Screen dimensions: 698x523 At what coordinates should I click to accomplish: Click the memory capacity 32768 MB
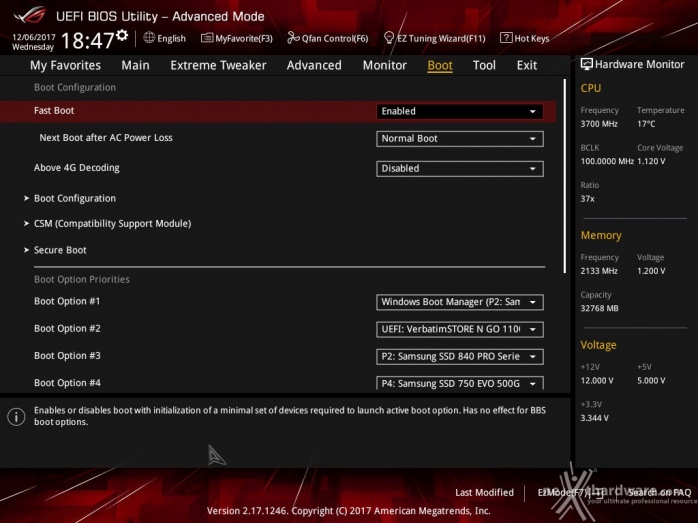(x=599, y=308)
